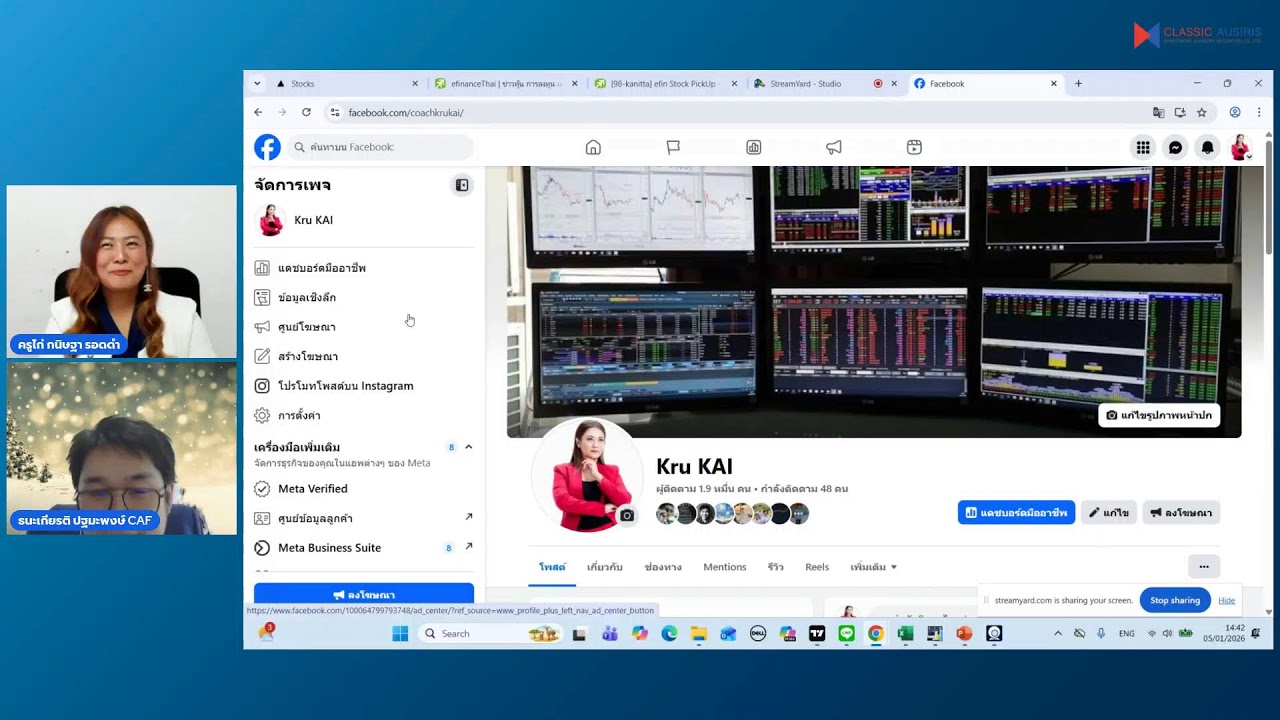Show hidden system tray icons
Screen dimensions: 1280x720
coord(1058,633)
